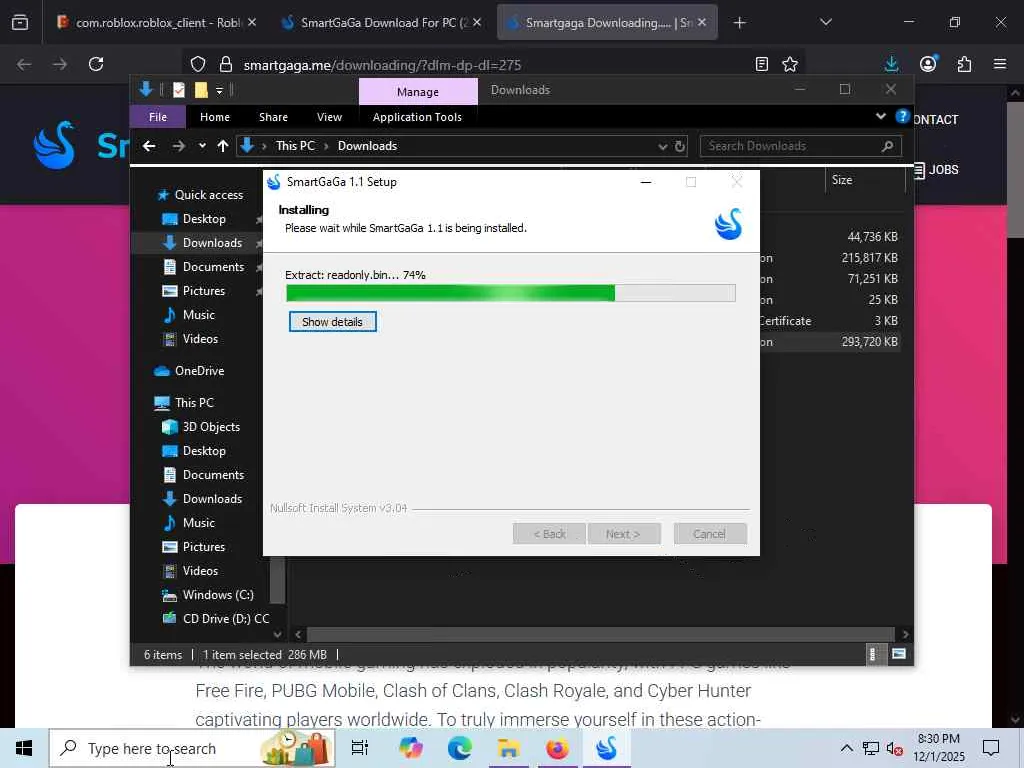Screen dimensions: 1024x768
Task: Select Windows (C:) drive
Action: click(217, 594)
